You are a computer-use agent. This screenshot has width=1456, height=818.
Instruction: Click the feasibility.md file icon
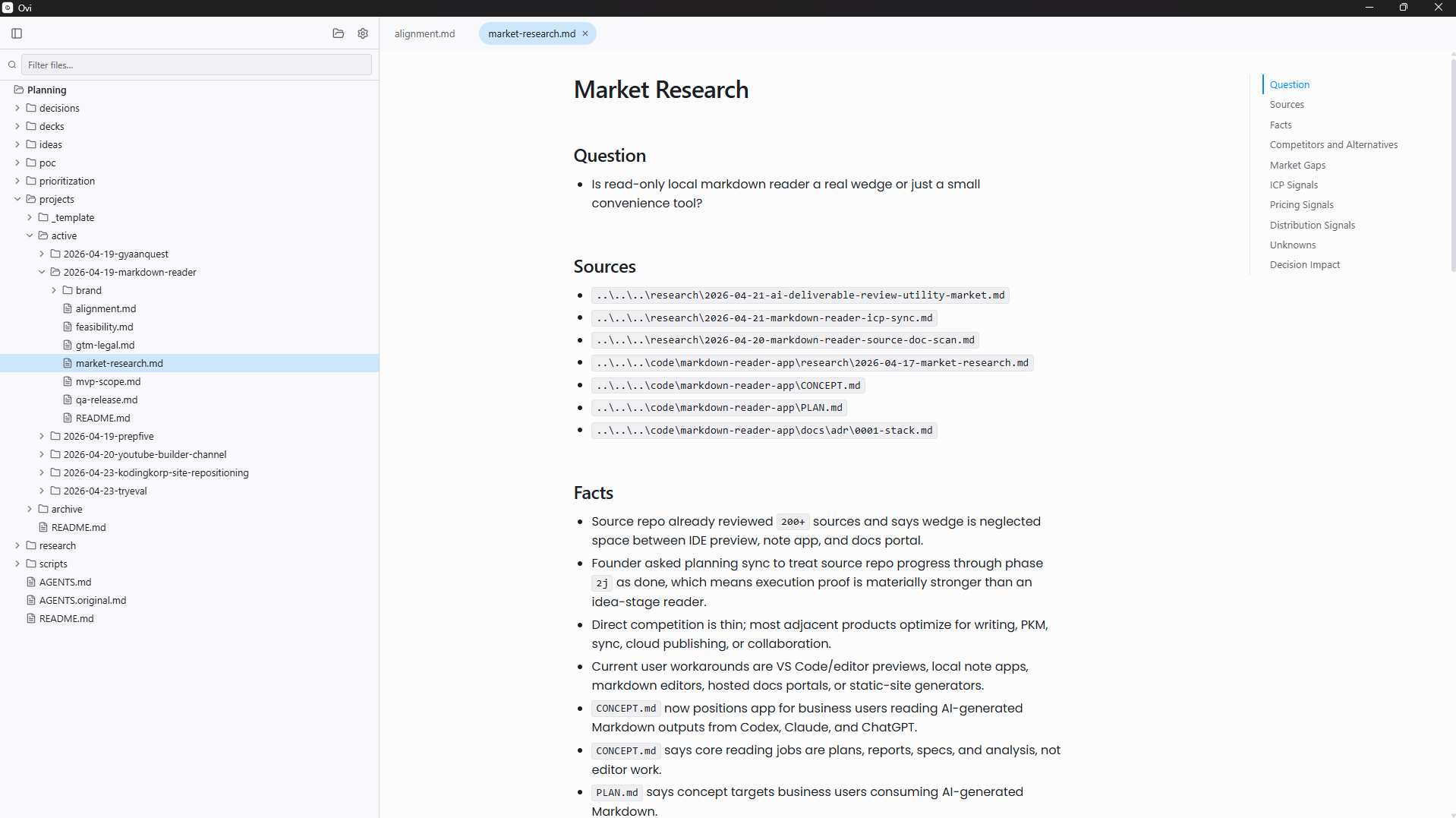coord(68,327)
